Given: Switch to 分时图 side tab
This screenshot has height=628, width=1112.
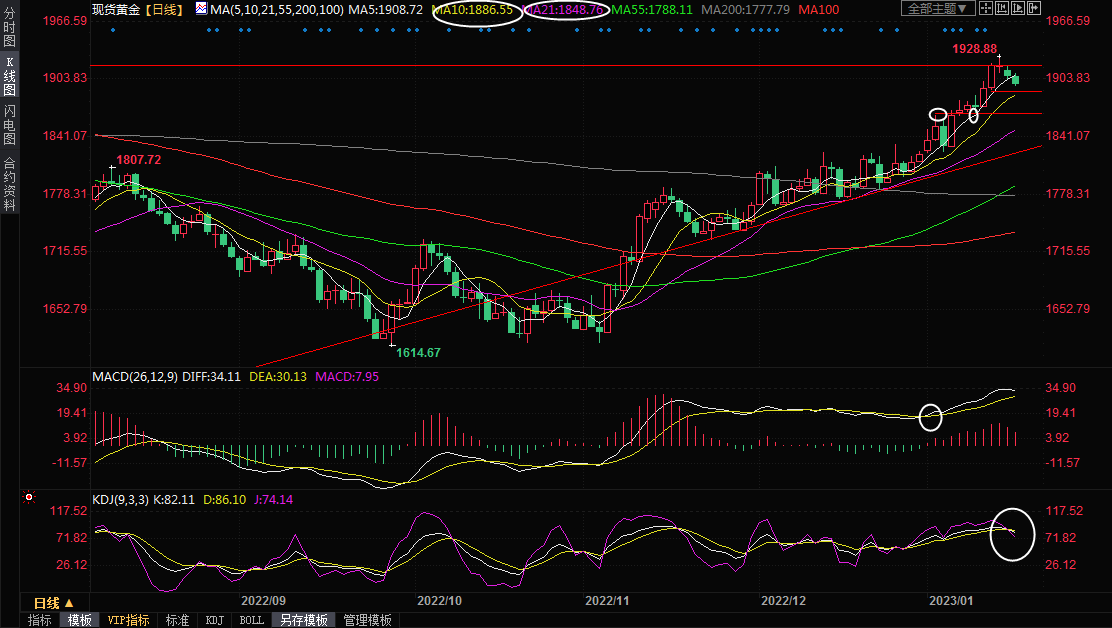Looking at the screenshot, I should tap(10, 27).
